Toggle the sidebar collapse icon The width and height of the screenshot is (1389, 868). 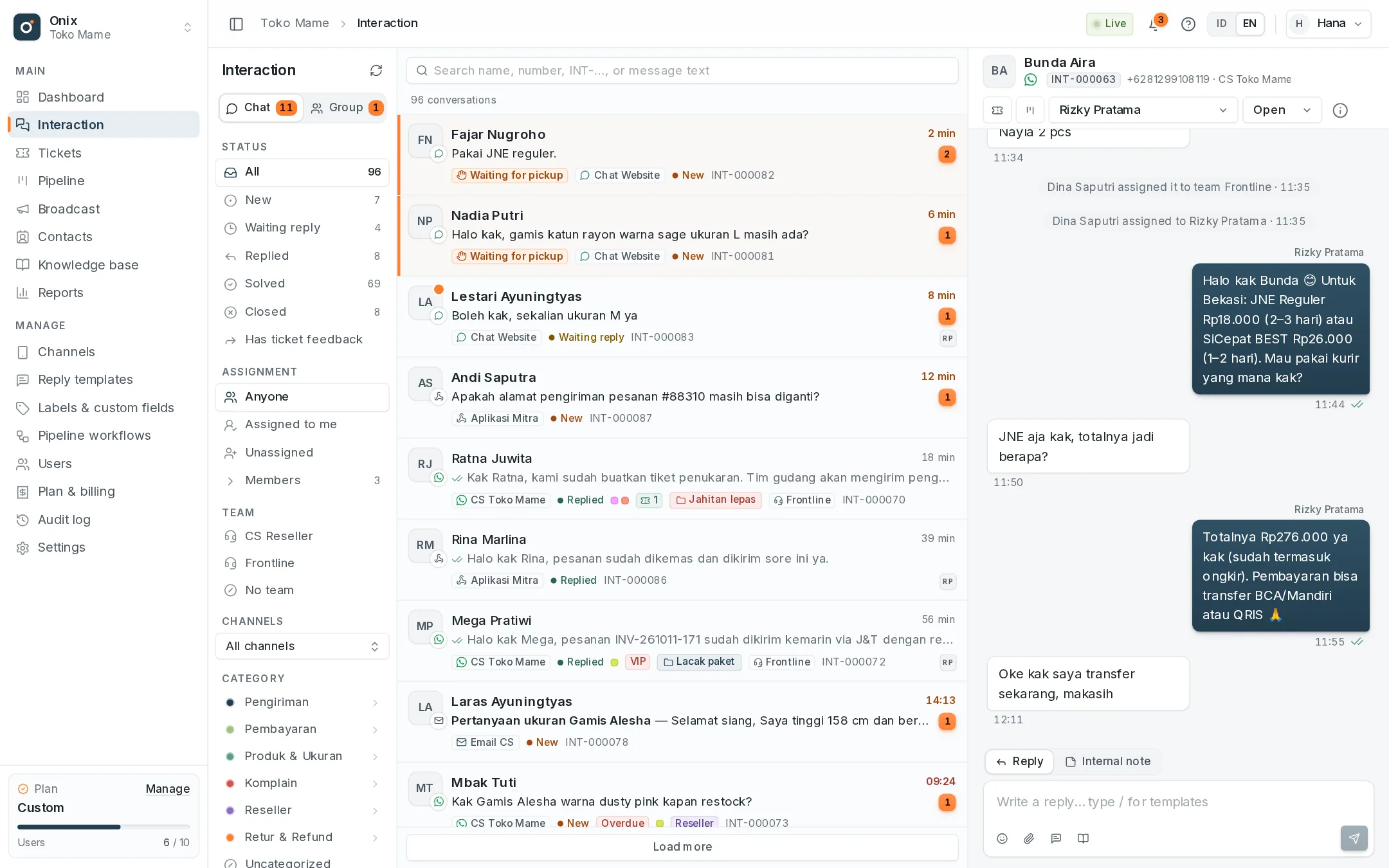coord(236,24)
